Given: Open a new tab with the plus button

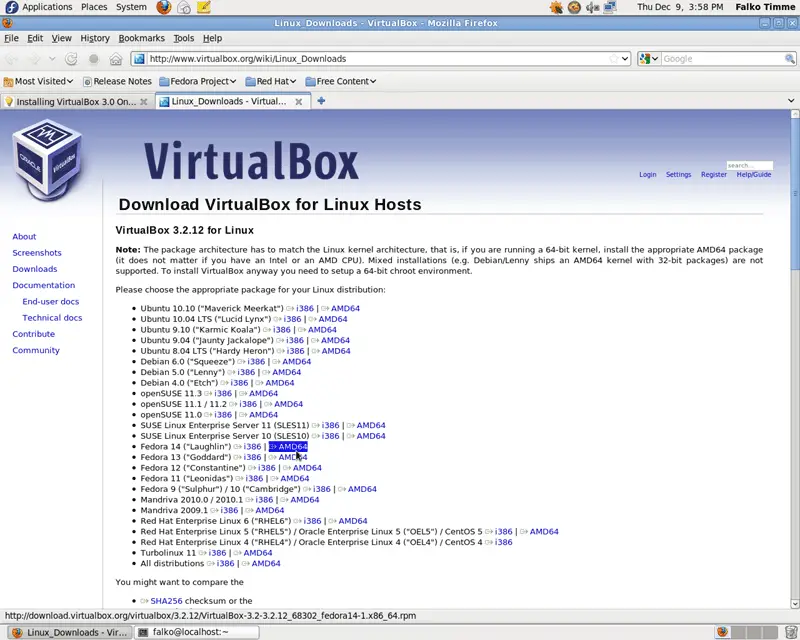Looking at the screenshot, I should coord(321,101).
